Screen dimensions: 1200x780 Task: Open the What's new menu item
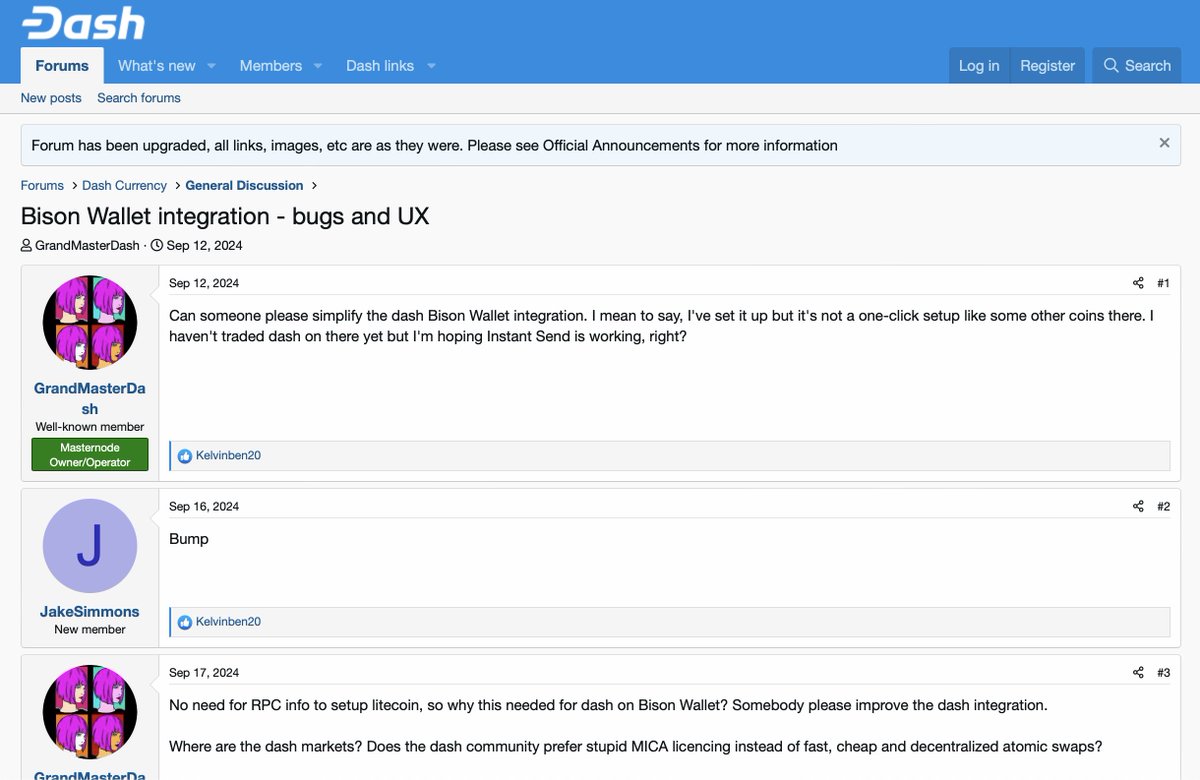click(157, 65)
